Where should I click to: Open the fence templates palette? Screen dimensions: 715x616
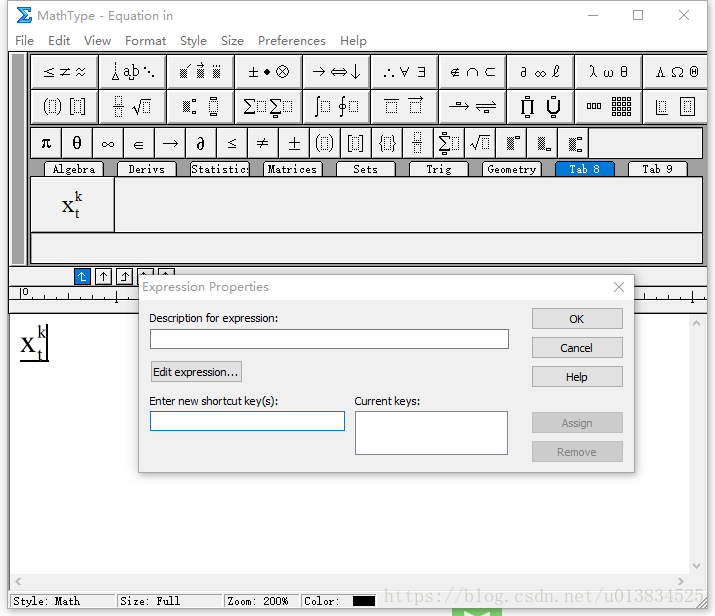tap(64, 107)
